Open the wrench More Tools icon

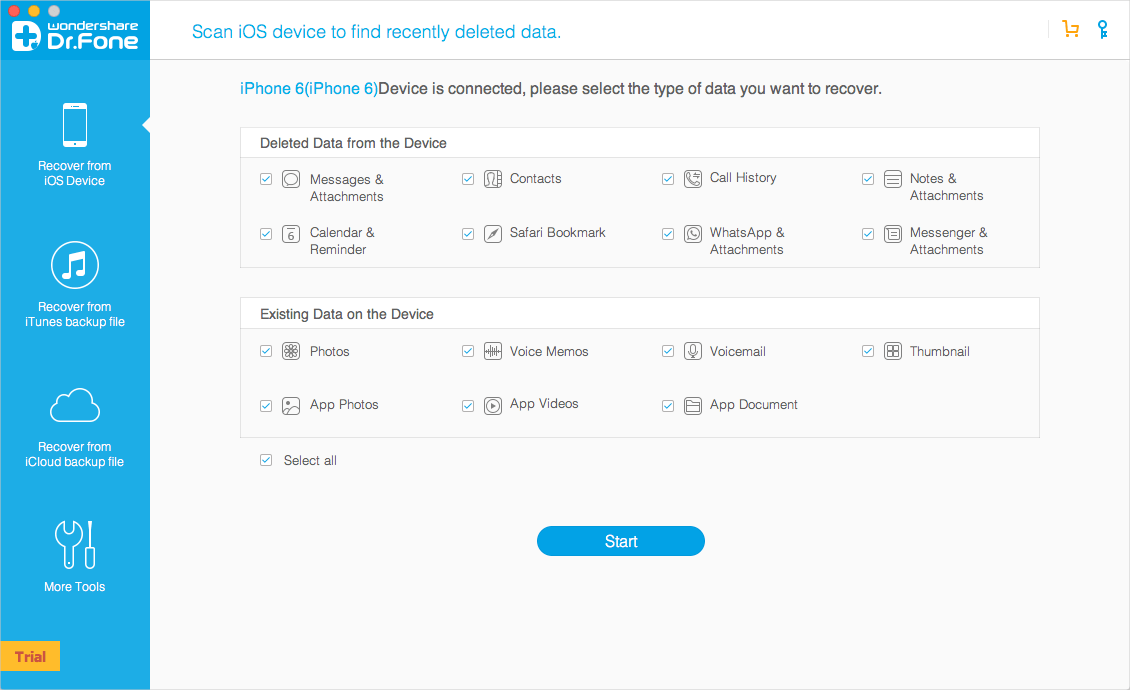pyautogui.click(x=75, y=544)
